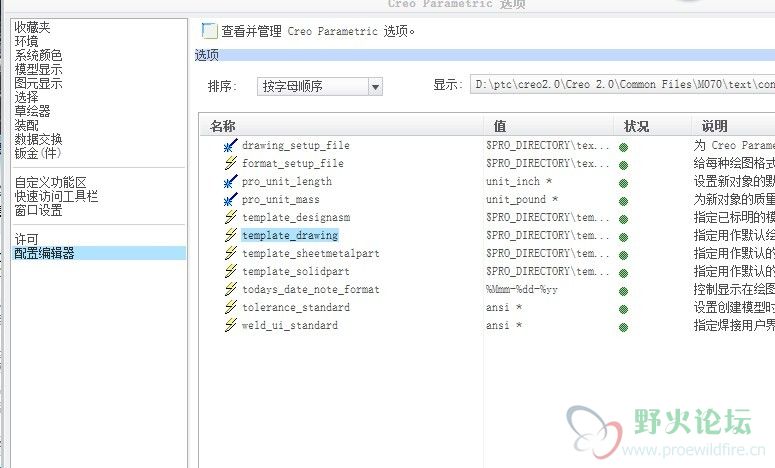Click the lightning icon beside tolerance_standard
The height and width of the screenshot is (468, 775).
click(x=231, y=307)
